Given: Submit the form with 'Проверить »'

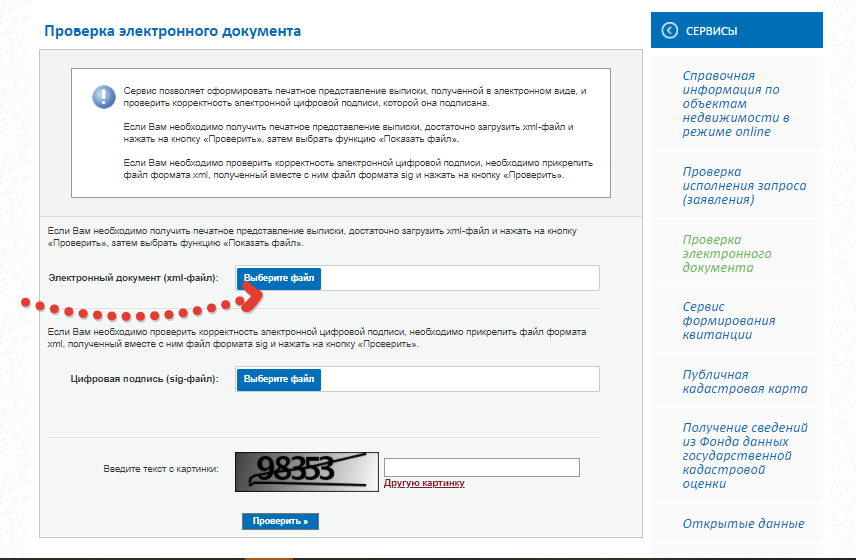Looking at the screenshot, I should [x=280, y=521].
